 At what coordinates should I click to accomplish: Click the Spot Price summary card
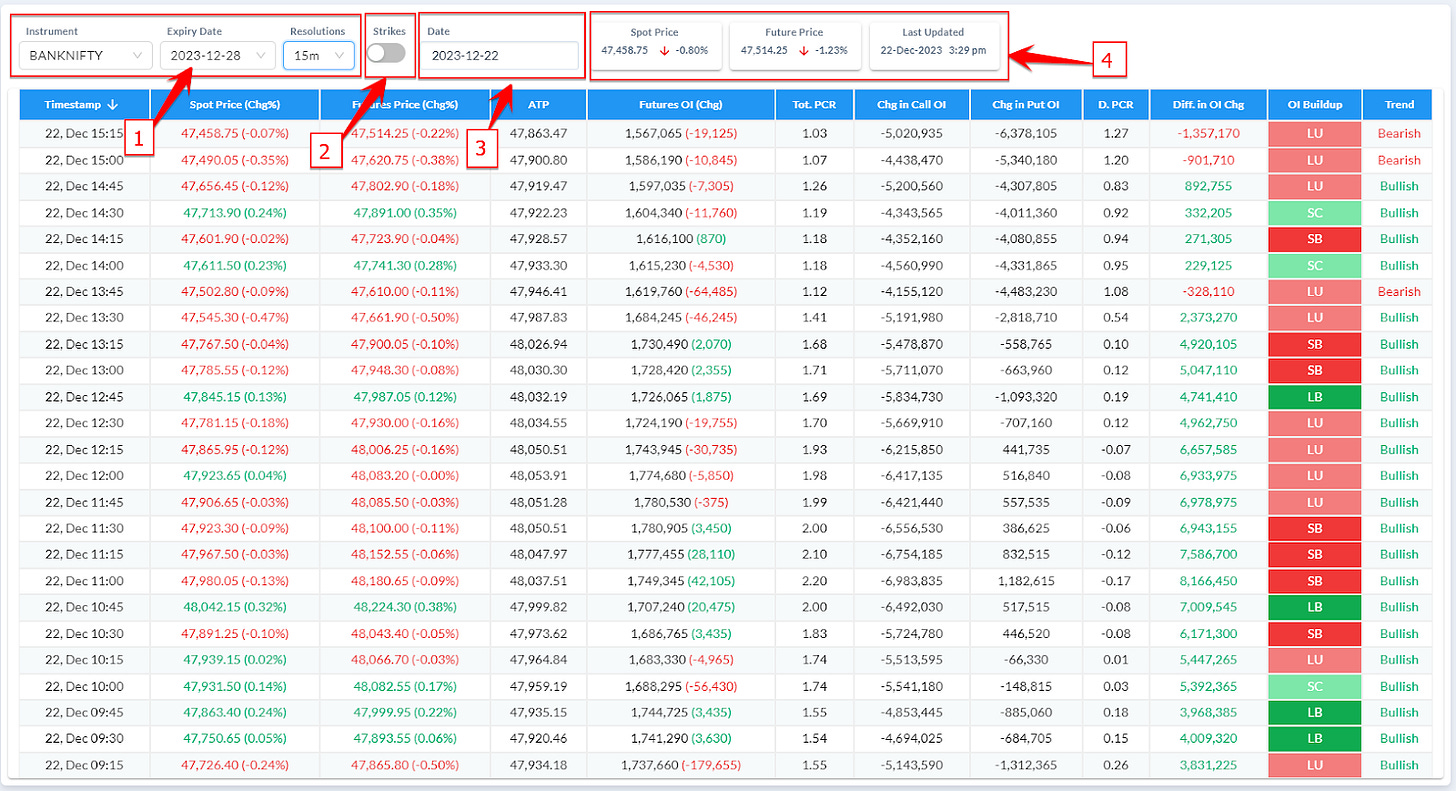coord(658,45)
